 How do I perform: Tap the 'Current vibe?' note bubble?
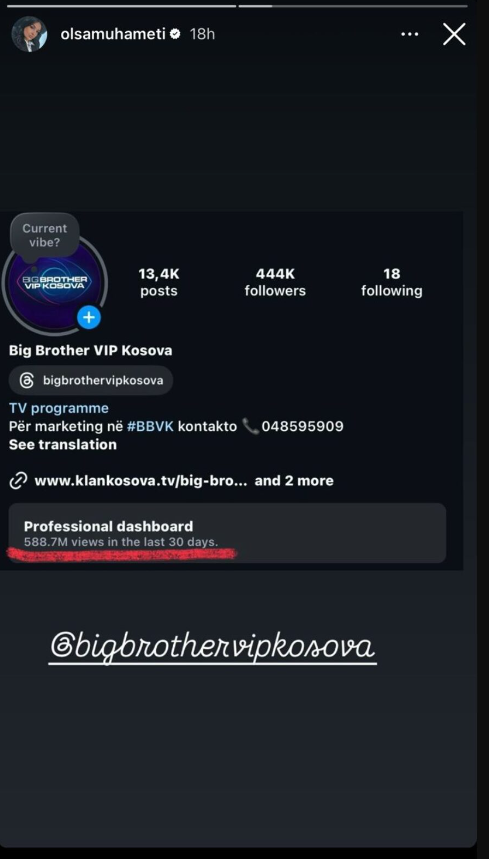45,235
